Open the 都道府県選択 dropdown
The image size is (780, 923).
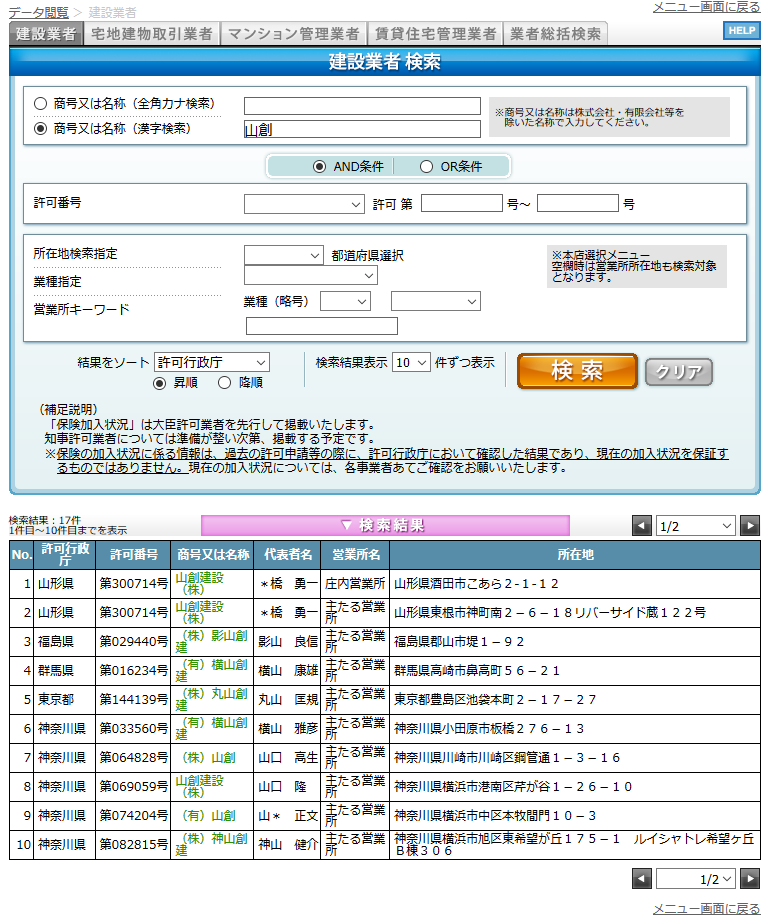pos(284,255)
